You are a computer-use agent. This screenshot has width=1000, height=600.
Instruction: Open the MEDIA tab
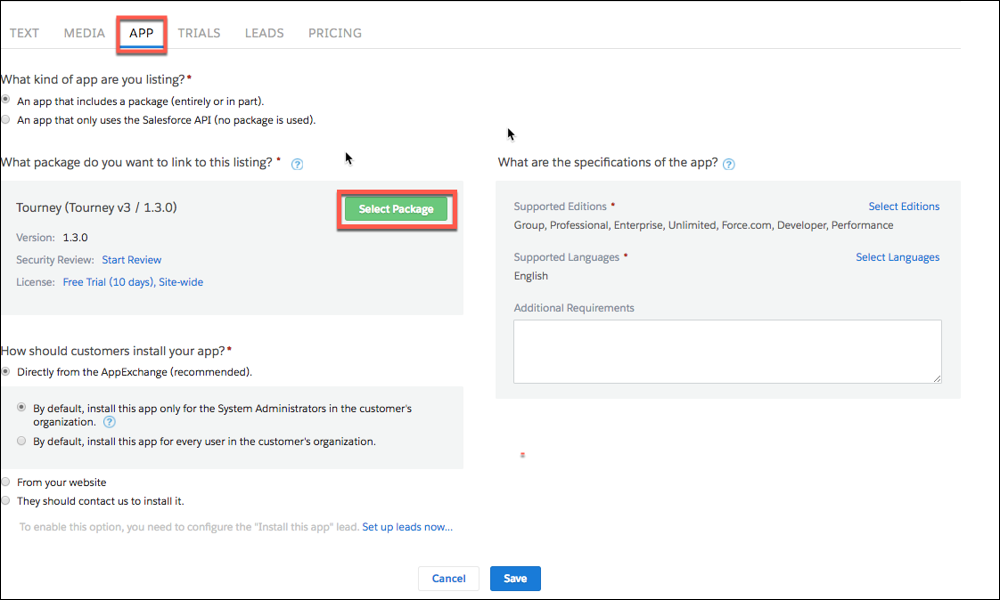tap(84, 33)
